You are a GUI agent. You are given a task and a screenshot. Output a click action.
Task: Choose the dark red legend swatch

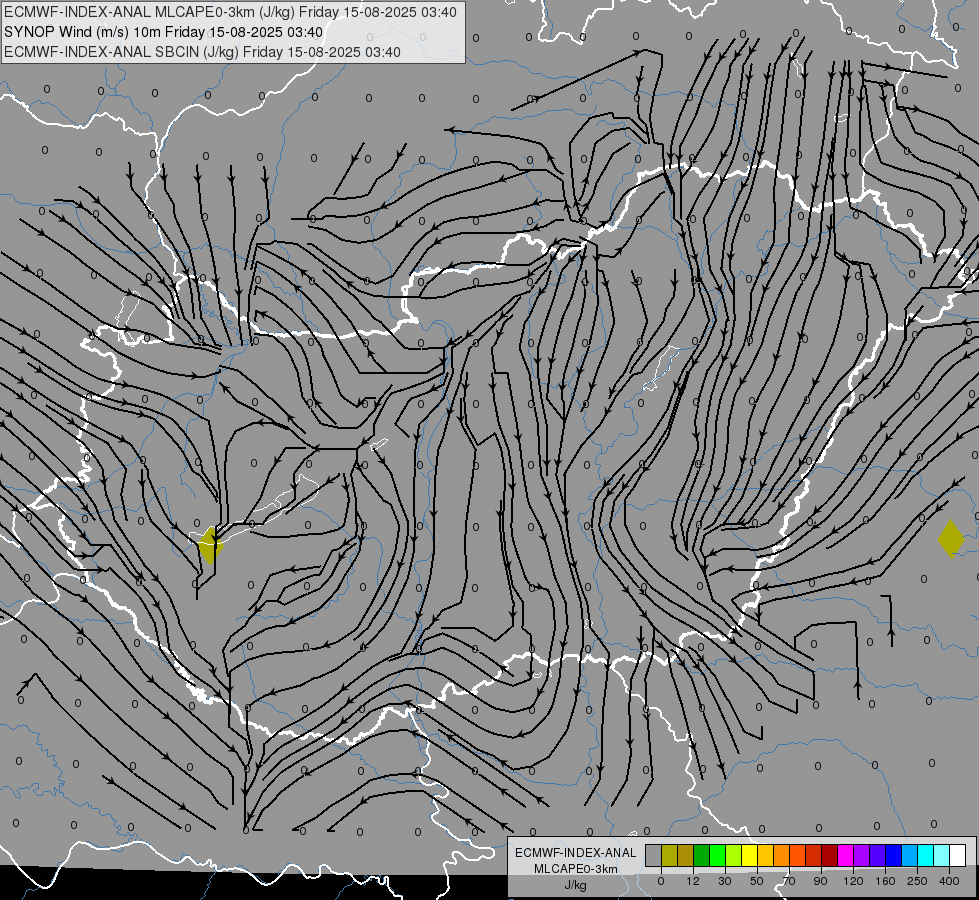pos(829,855)
